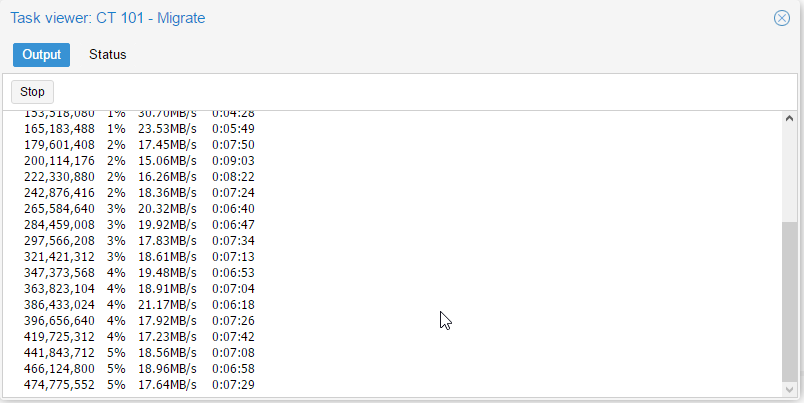Click the log line with 17.92MB/s speed

(139, 321)
